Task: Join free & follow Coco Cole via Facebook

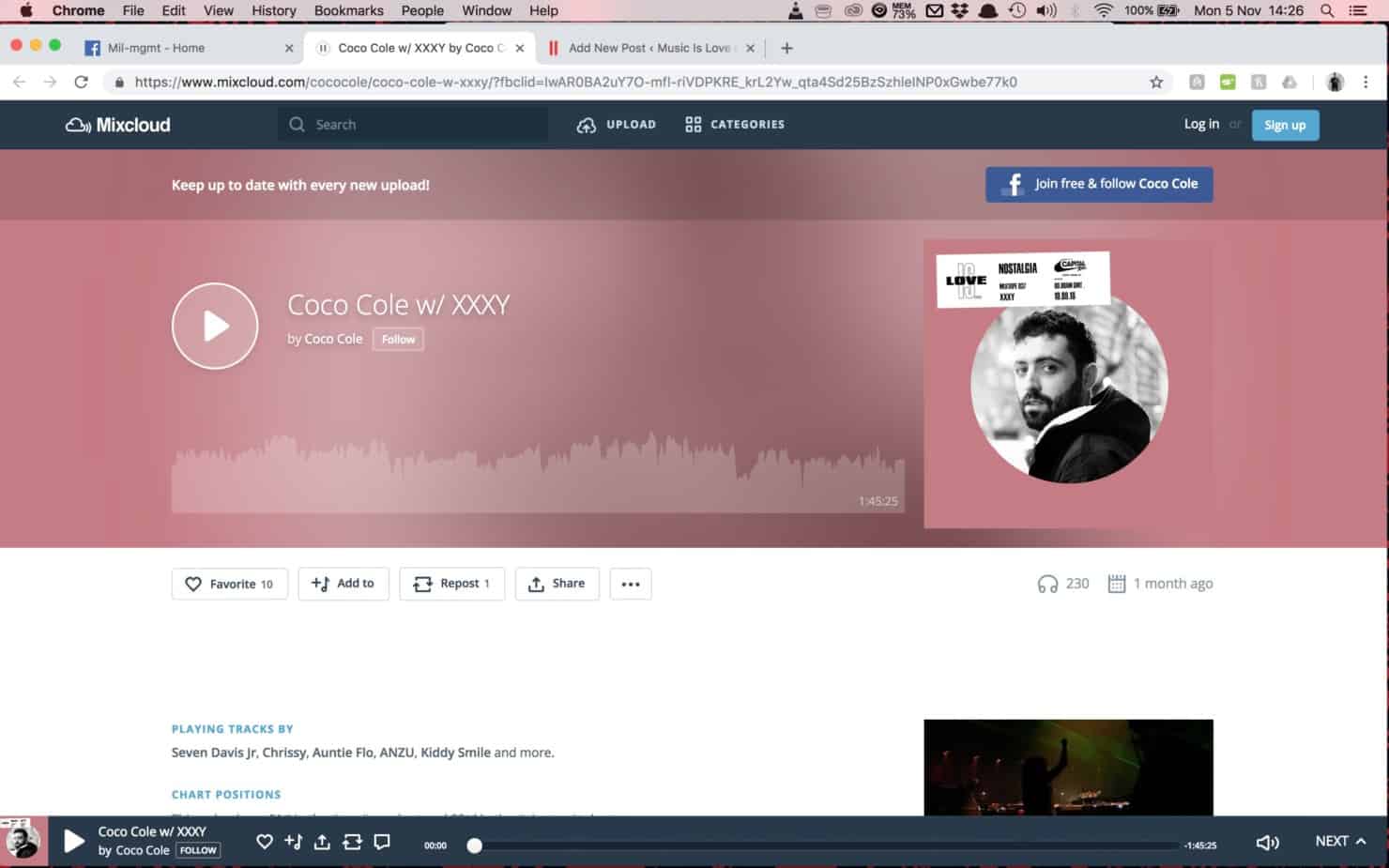Action: coord(1099,184)
